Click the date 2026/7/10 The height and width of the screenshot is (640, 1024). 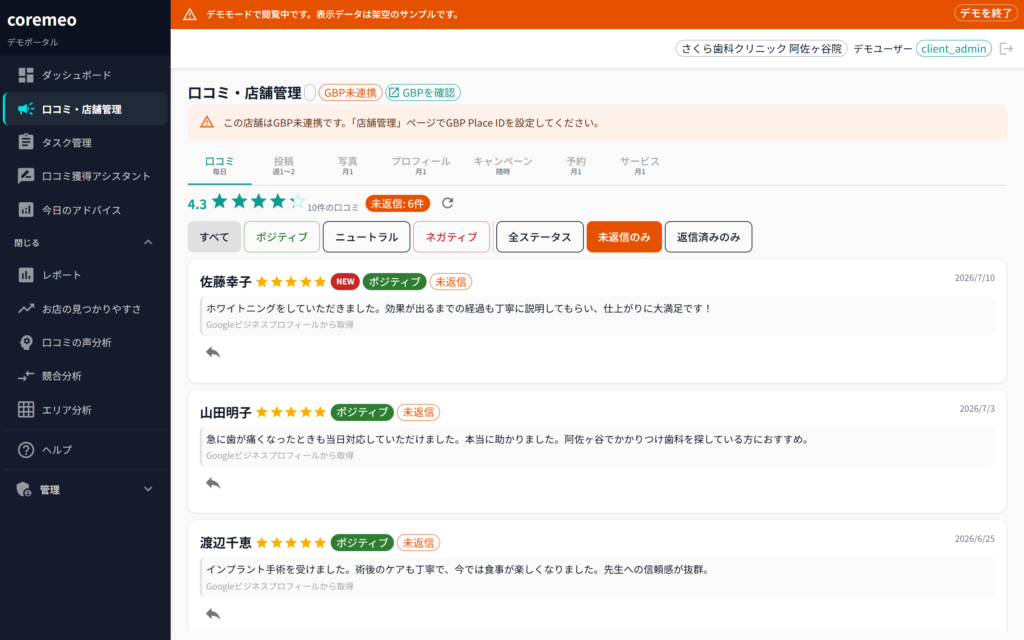[x=974, y=278]
